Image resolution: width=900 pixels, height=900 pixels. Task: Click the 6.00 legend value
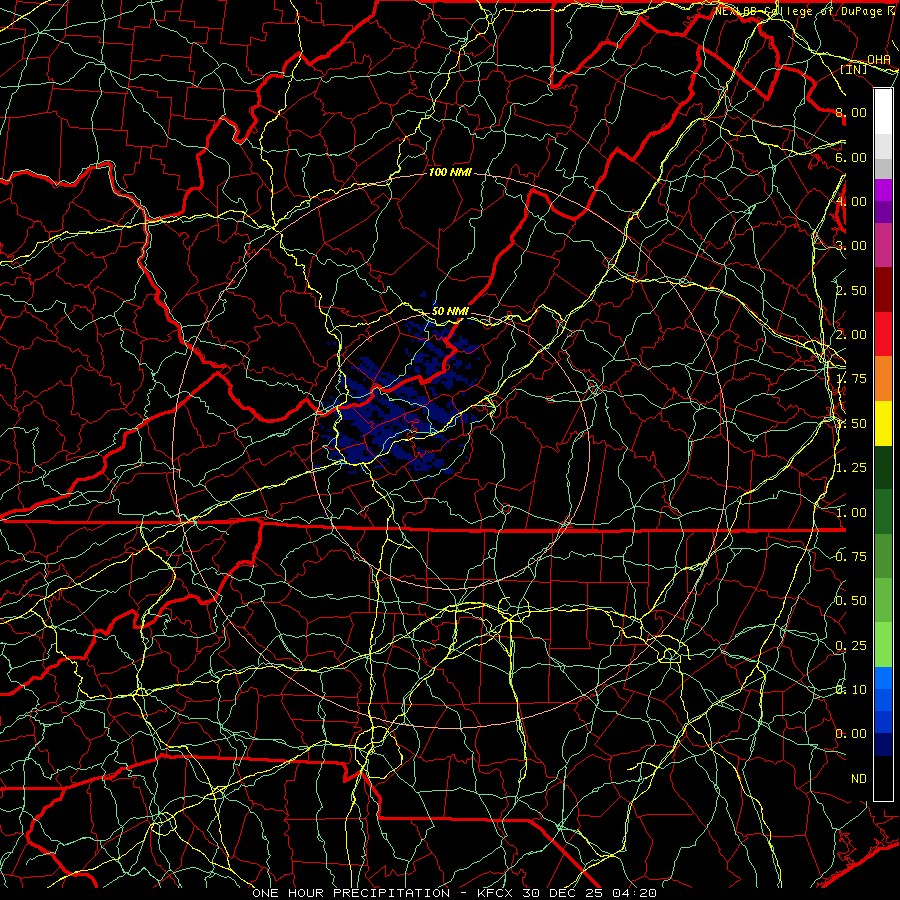[851, 157]
